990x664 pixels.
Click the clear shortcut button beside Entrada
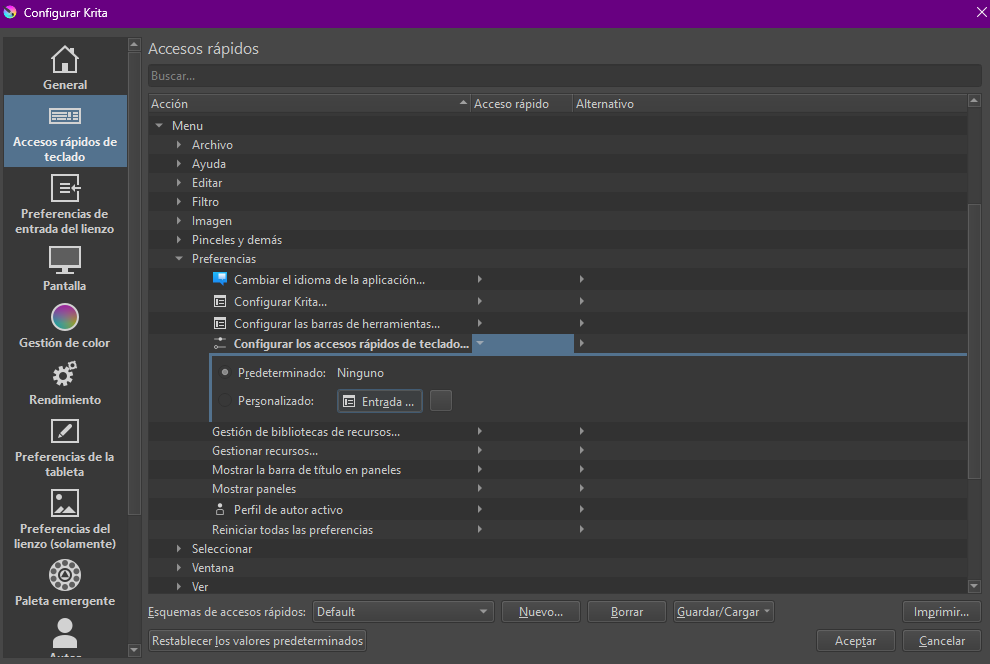pyautogui.click(x=440, y=401)
